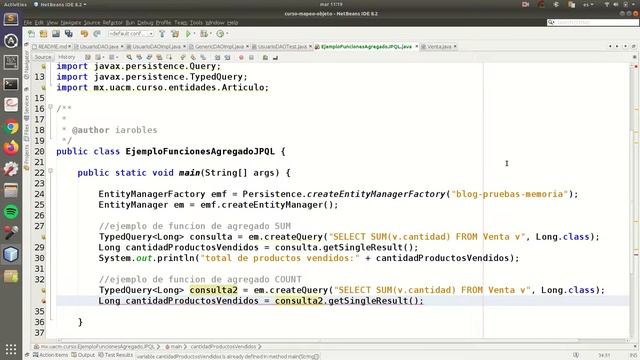The width and height of the screenshot is (640, 360).
Task: Open the Refactor menu
Action: [x=113, y=23]
